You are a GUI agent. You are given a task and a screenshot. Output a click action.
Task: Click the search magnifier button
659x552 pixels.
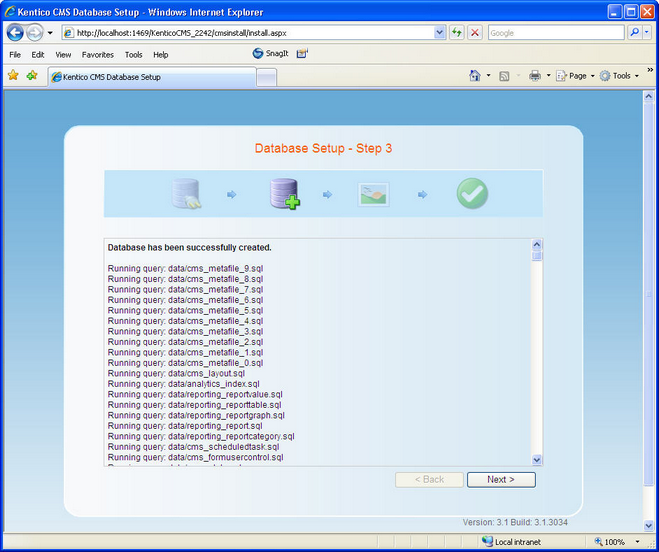click(635, 32)
